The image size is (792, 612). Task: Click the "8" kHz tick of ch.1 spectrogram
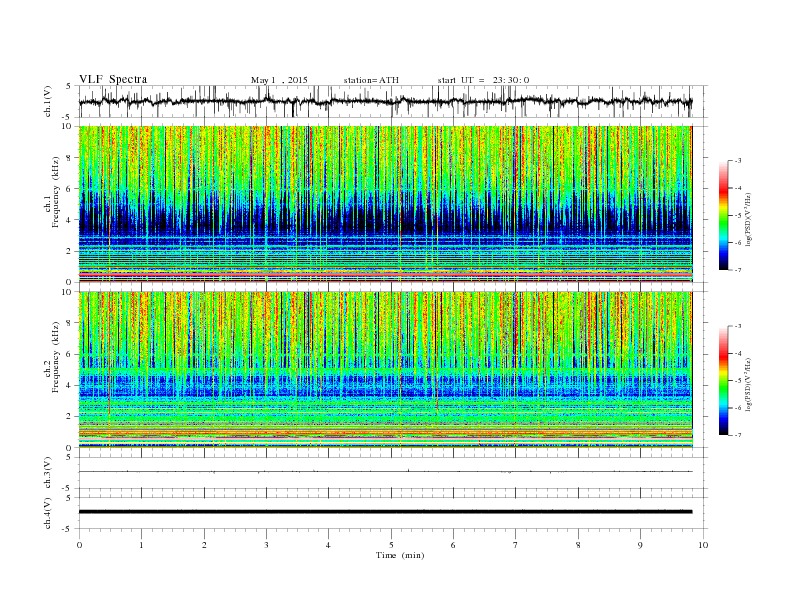pyautogui.click(x=70, y=158)
